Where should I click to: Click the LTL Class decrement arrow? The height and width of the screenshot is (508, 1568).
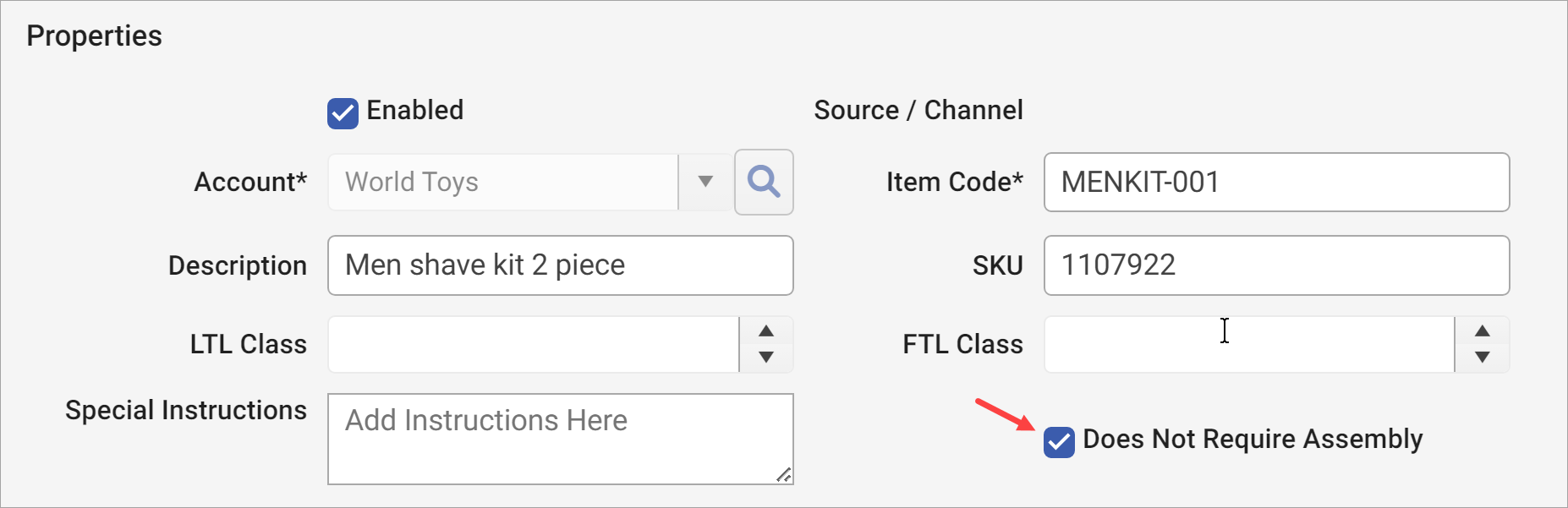coord(765,356)
